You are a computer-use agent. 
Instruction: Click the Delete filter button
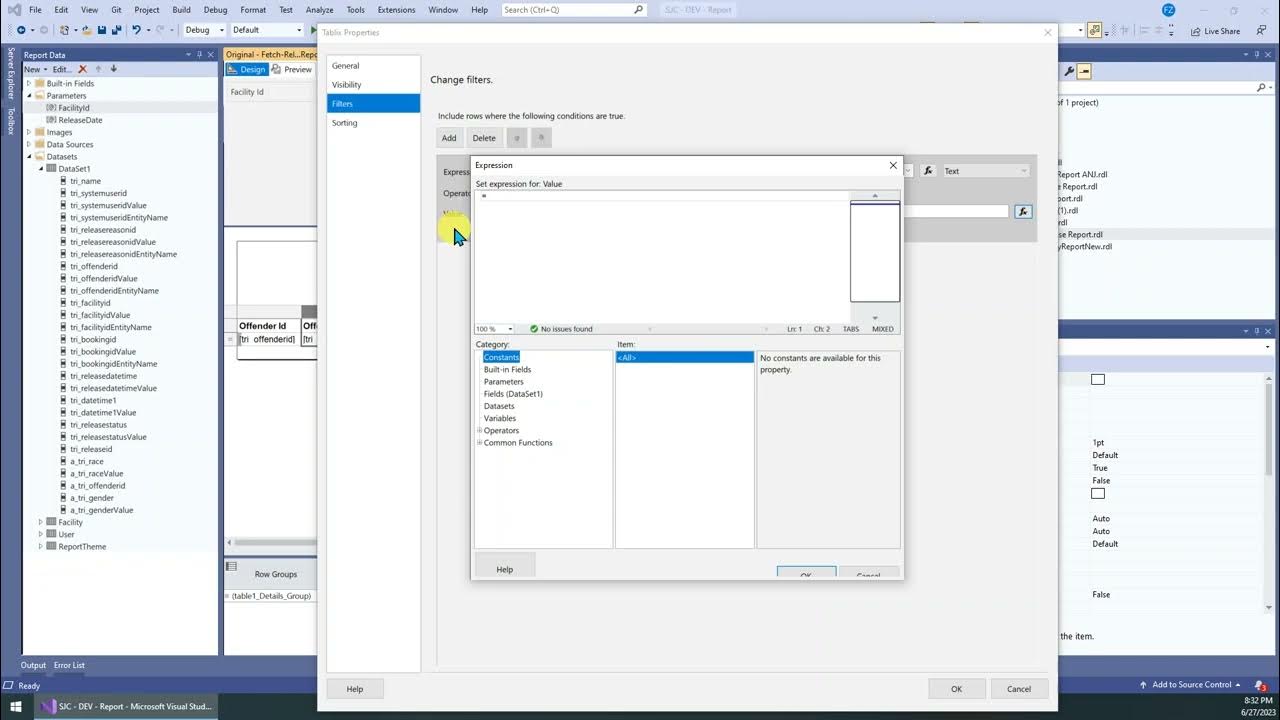pyautogui.click(x=484, y=138)
